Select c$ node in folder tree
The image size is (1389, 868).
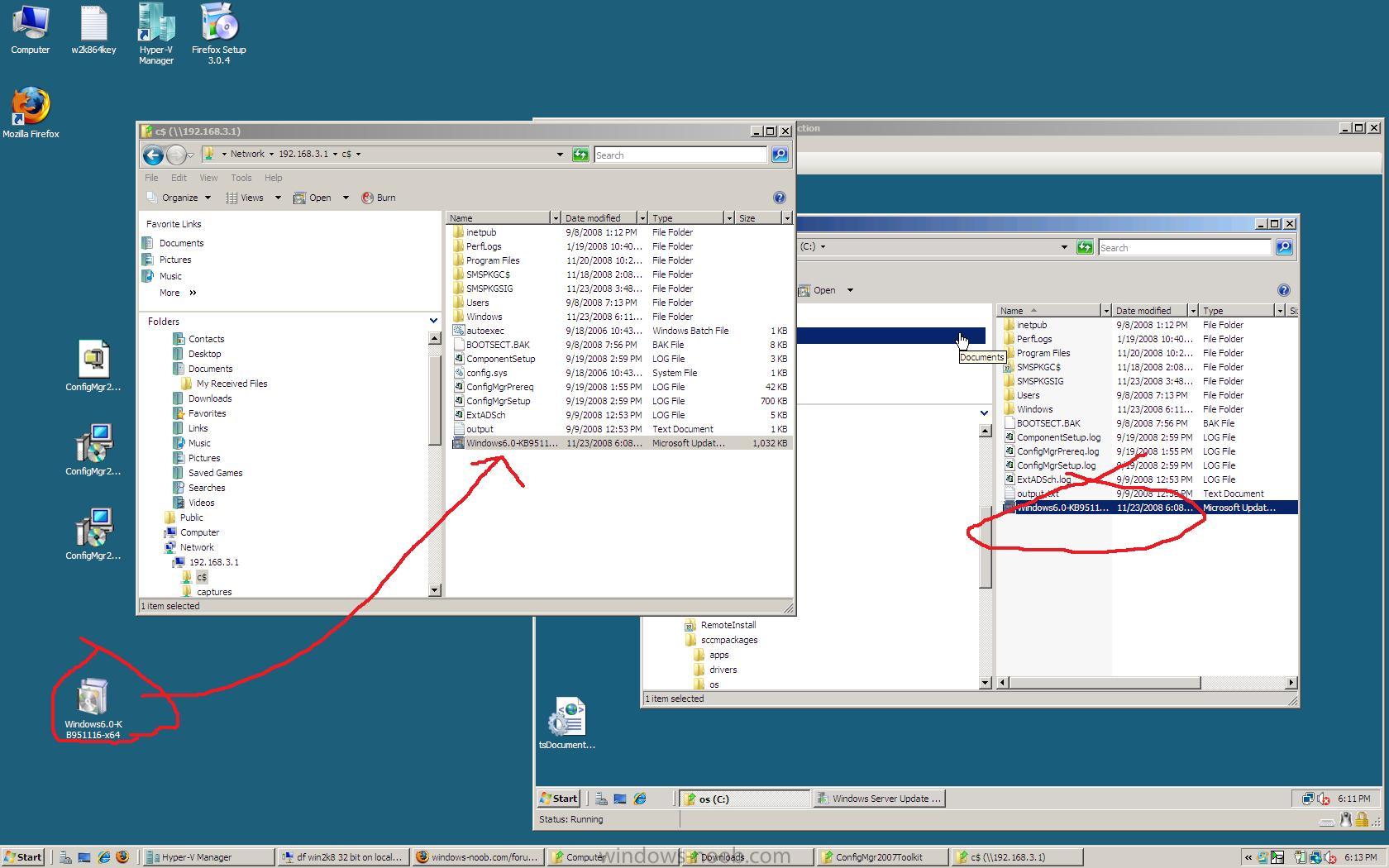202,577
